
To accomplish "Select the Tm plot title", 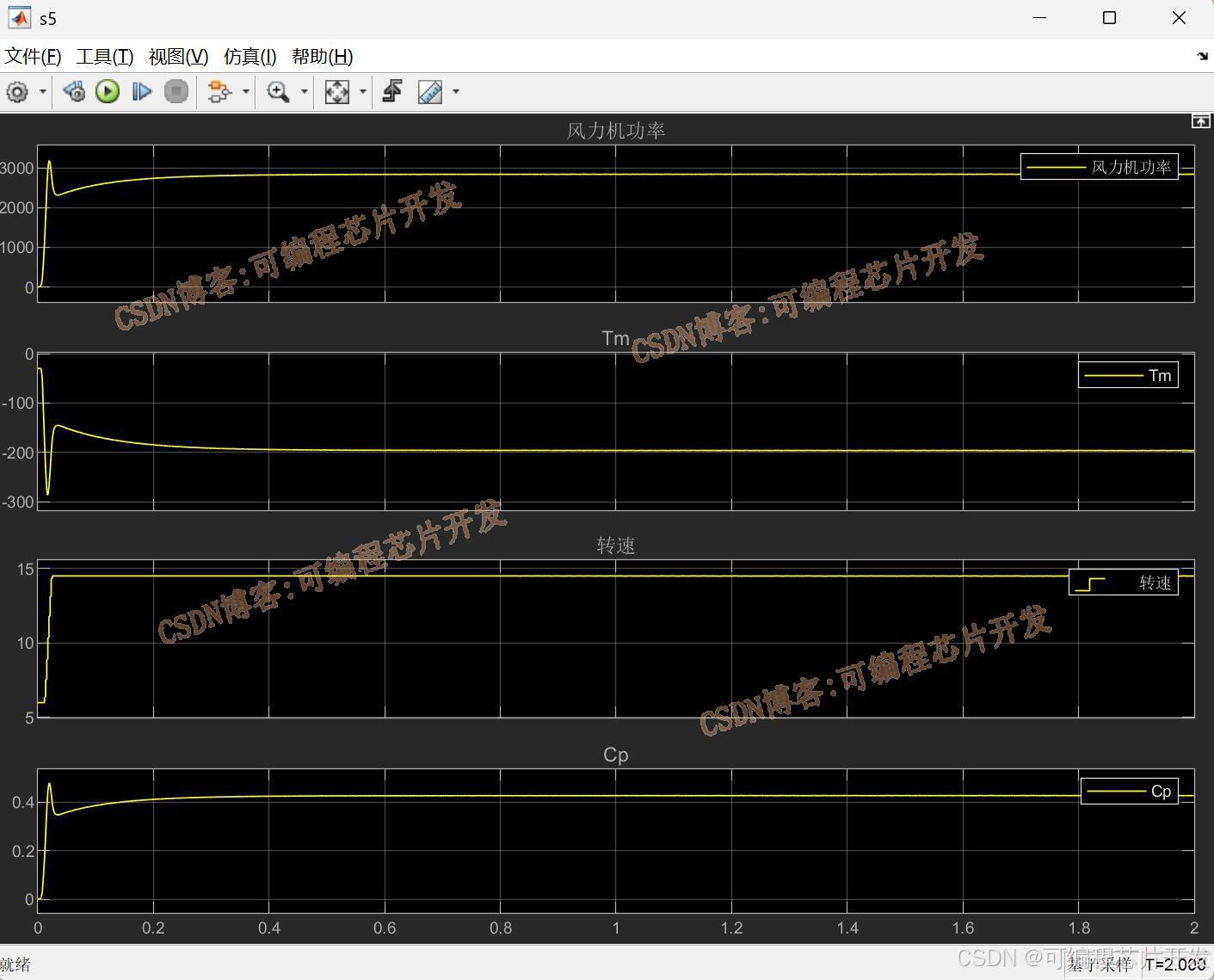I will (x=616, y=338).
